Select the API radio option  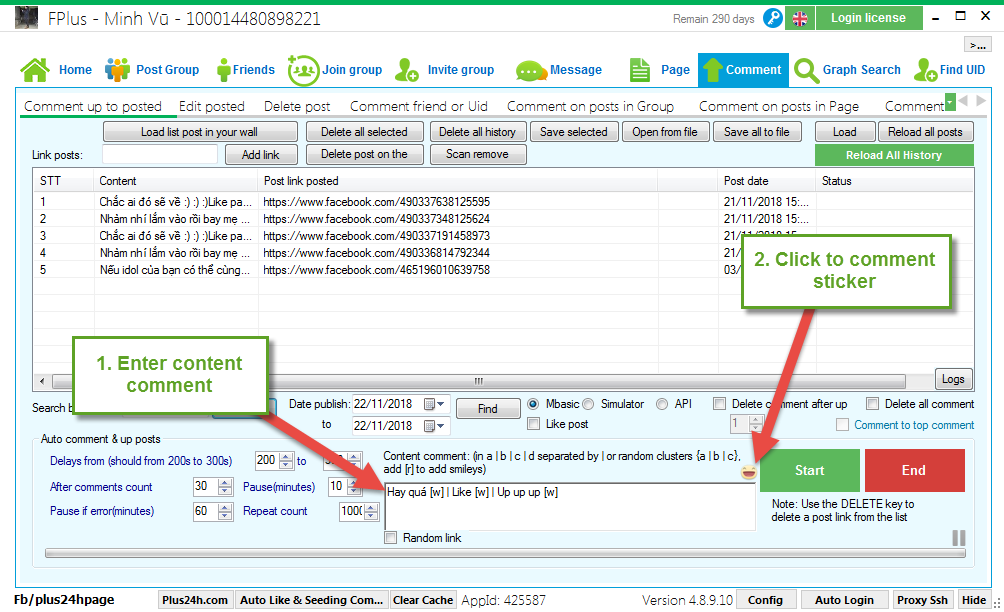[662, 404]
